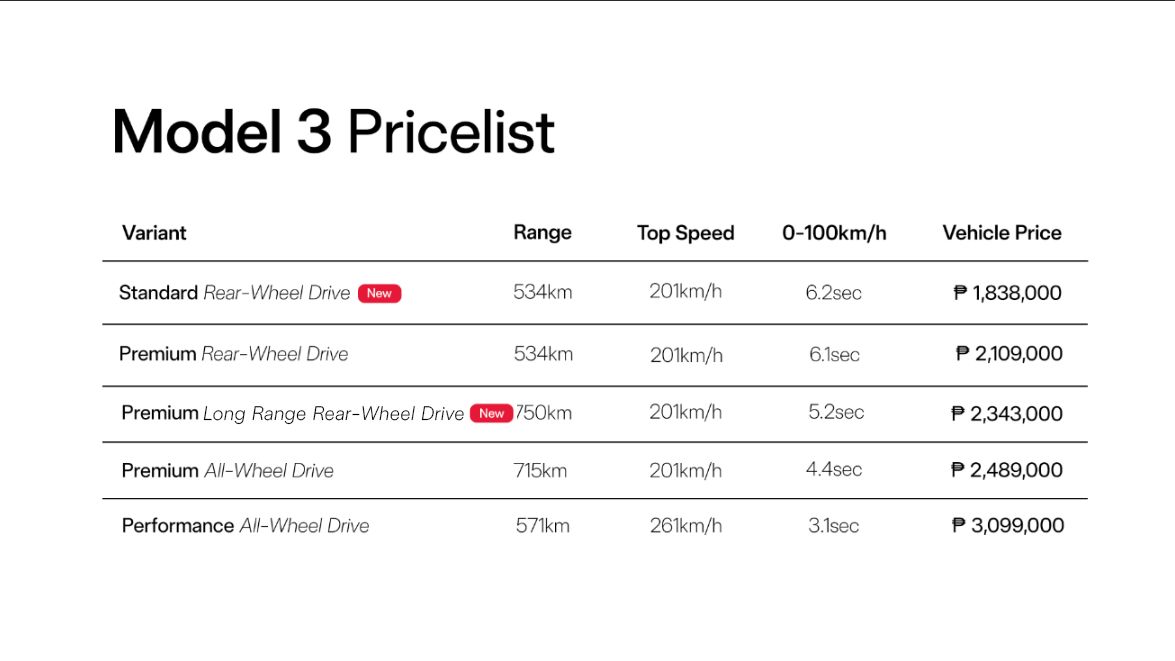Select the Vehicle Price column header
The height and width of the screenshot is (661, 1175).
click(x=1001, y=233)
